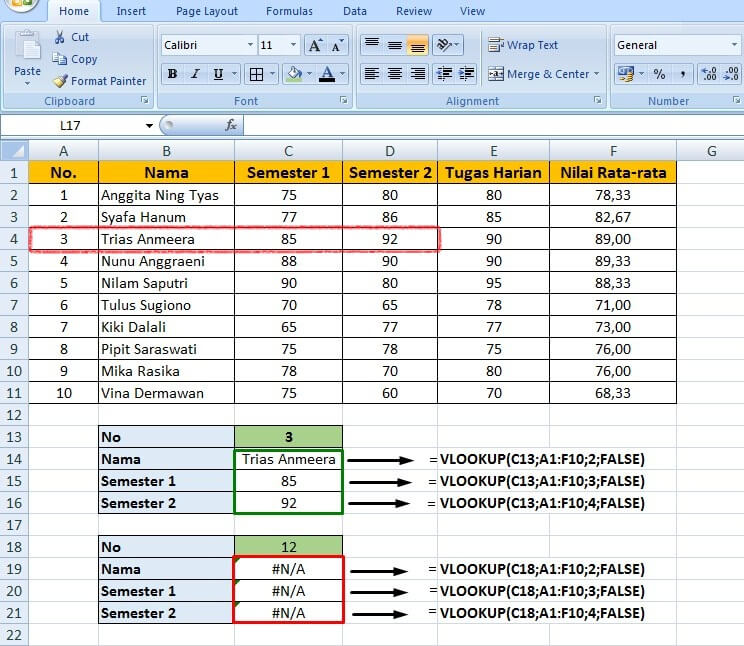Click the Copy icon
744x646 pixels.
pyautogui.click(x=59, y=59)
